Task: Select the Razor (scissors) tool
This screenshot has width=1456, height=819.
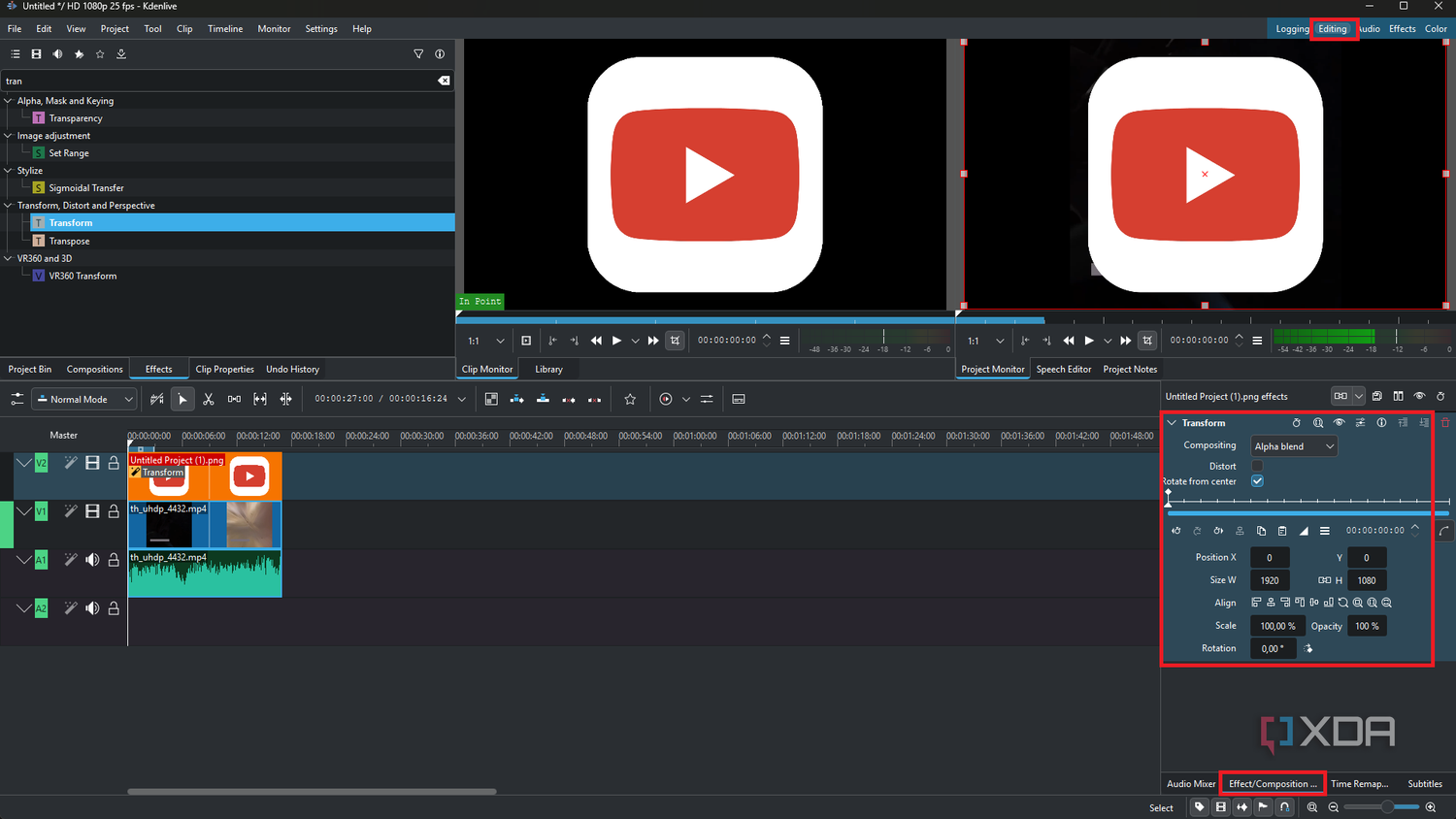Action: (x=208, y=399)
